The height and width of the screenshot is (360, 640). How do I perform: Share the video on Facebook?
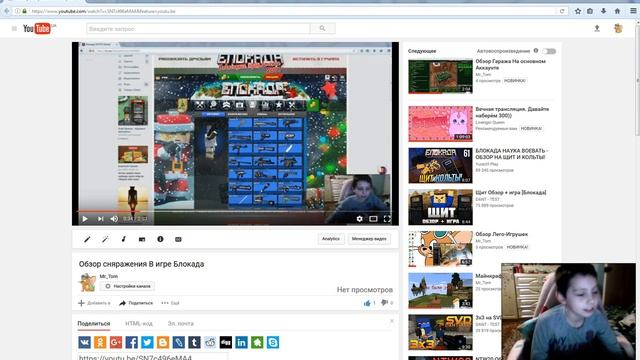coord(131,342)
